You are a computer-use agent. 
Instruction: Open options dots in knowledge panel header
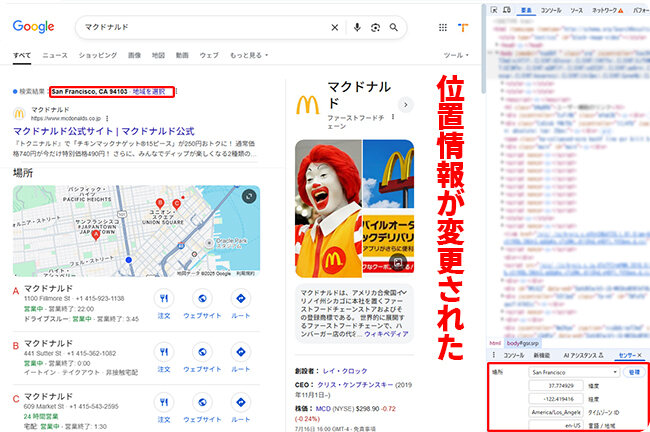point(393,117)
